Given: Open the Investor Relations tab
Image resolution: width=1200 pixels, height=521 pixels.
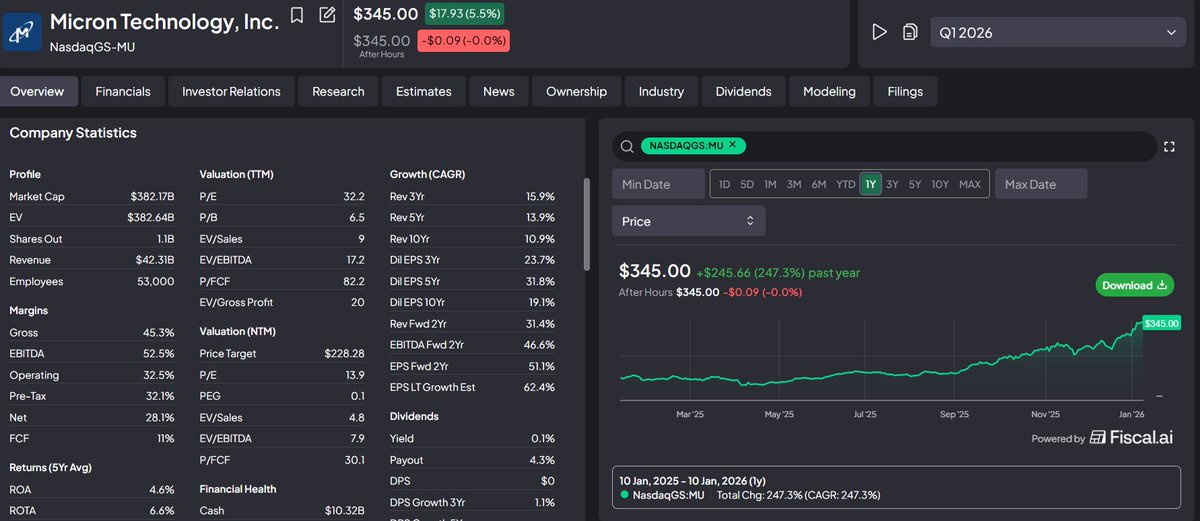Looking at the screenshot, I should (231, 91).
